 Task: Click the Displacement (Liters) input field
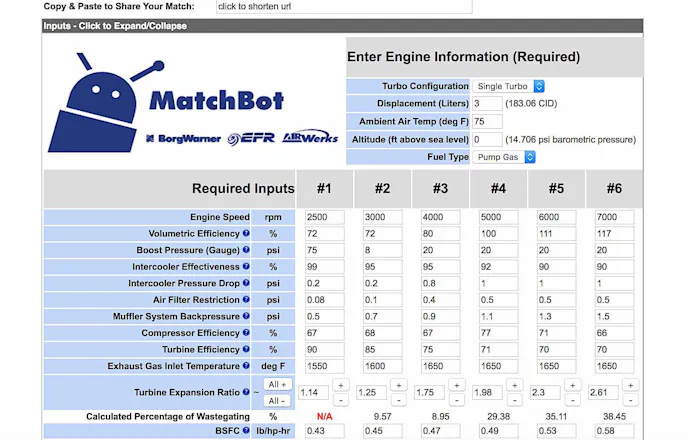[487, 104]
